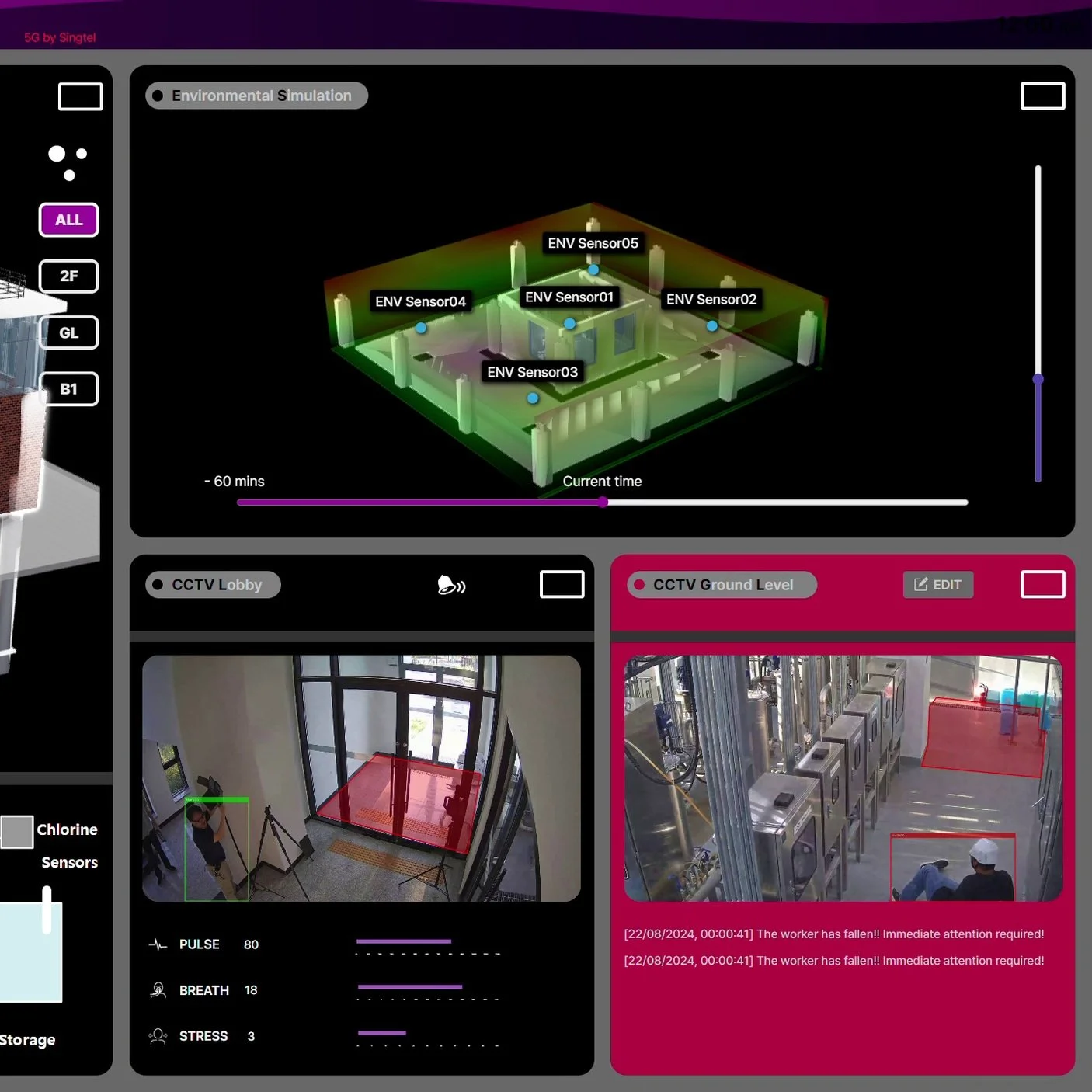Toggle the 2F floor filter
This screenshot has height=1092, width=1092.
(x=68, y=276)
